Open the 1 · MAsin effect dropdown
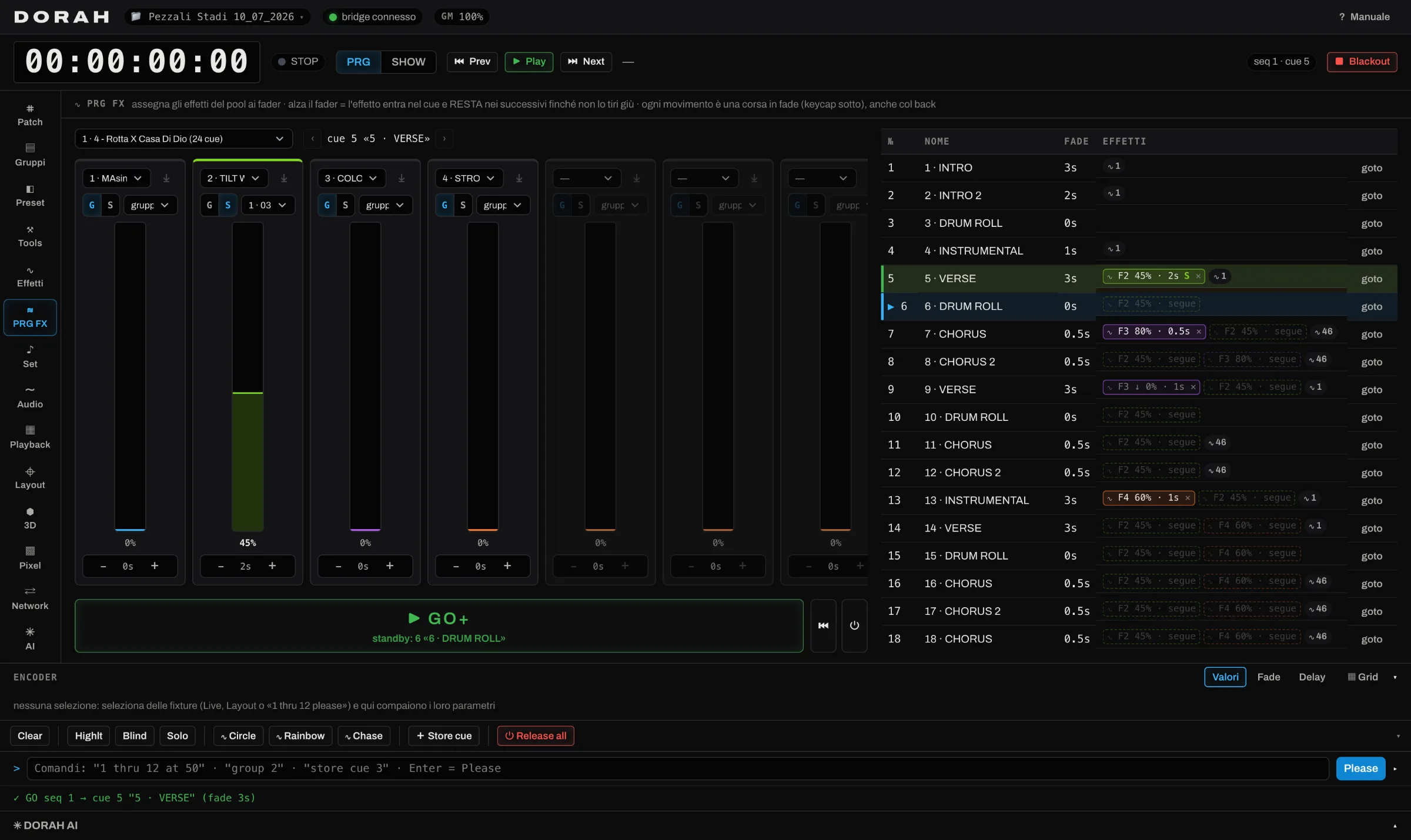The width and height of the screenshot is (1411, 840). (x=116, y=178)
